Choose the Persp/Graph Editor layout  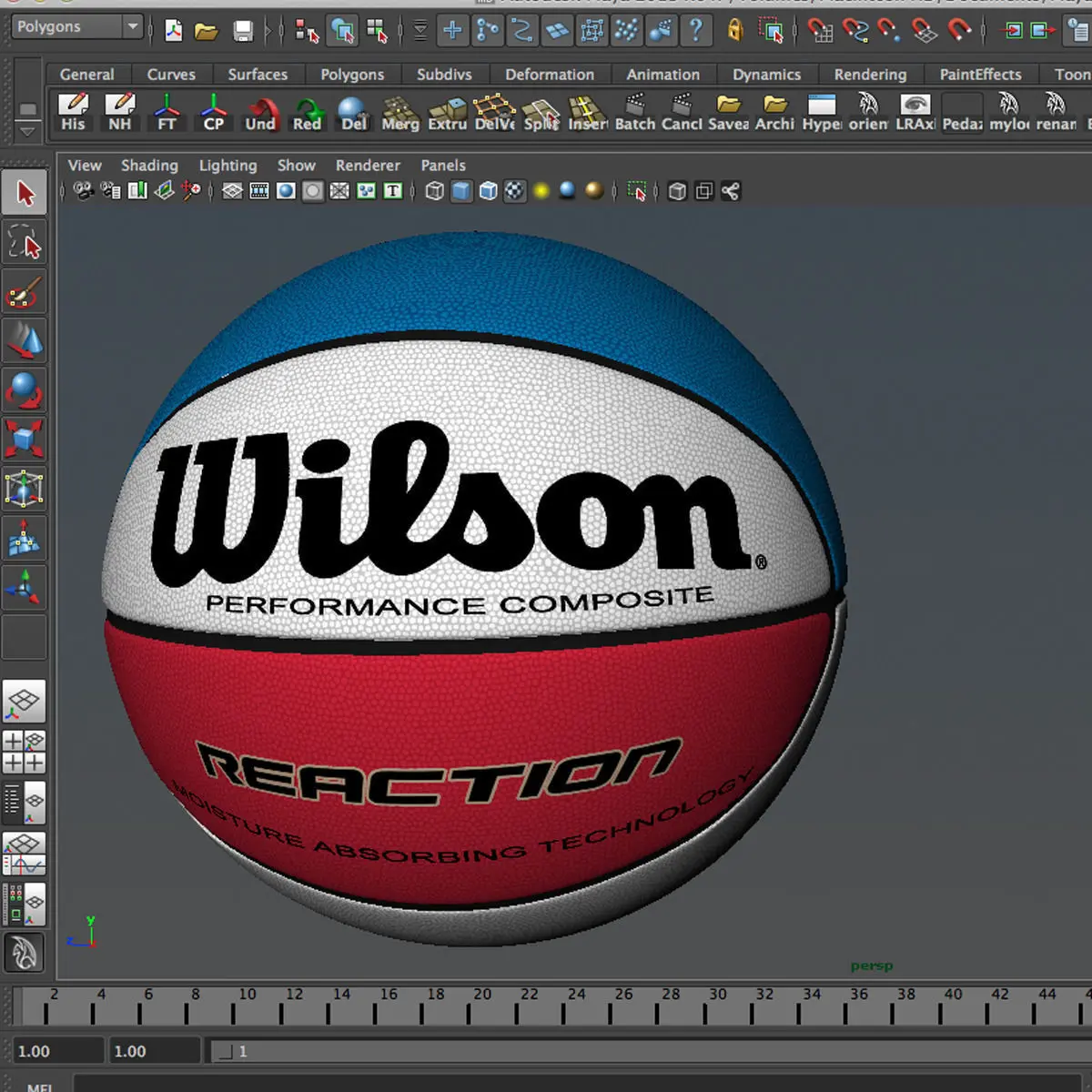(25, 854)
